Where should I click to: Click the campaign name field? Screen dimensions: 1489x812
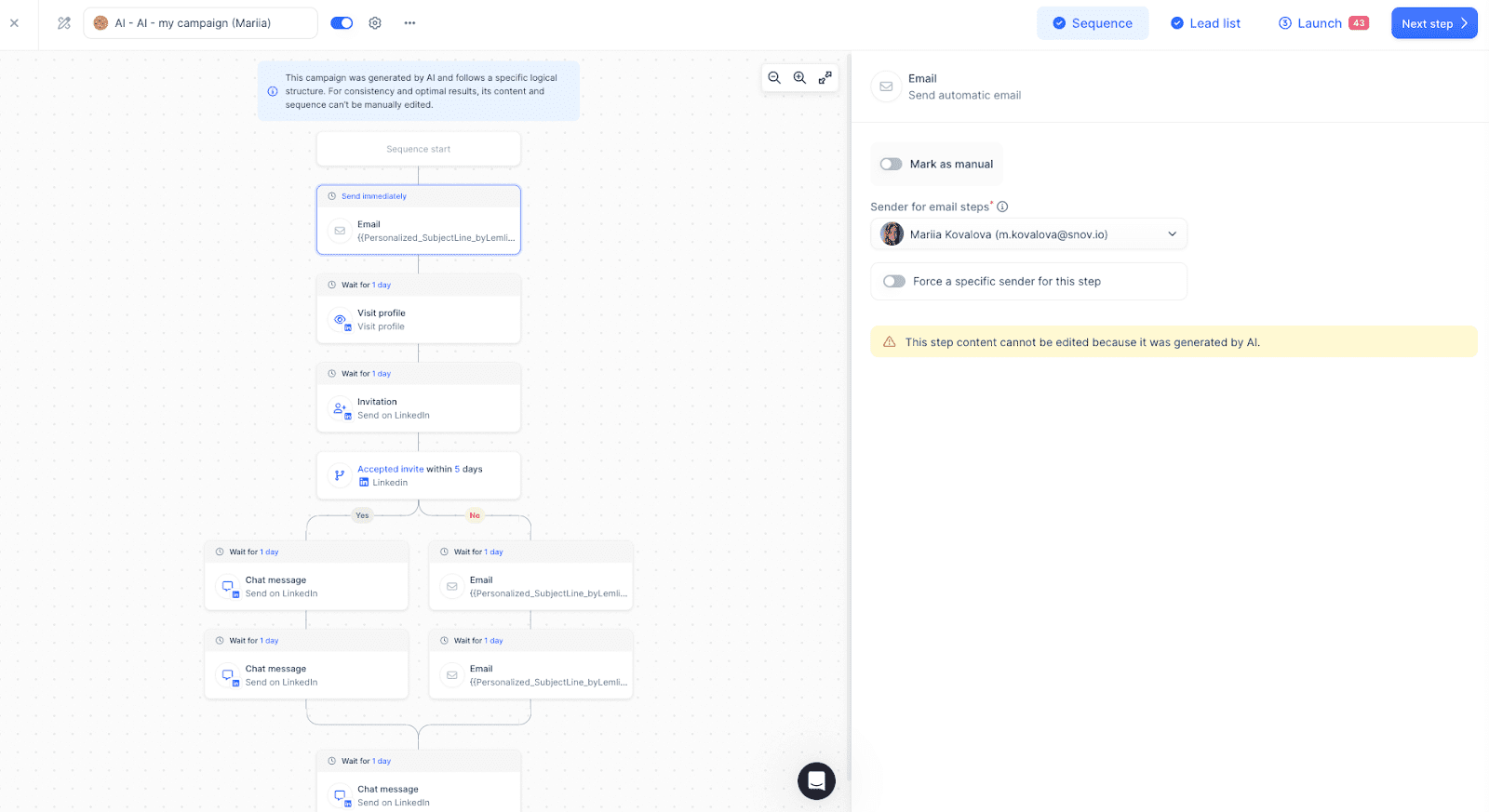(200, 23)
